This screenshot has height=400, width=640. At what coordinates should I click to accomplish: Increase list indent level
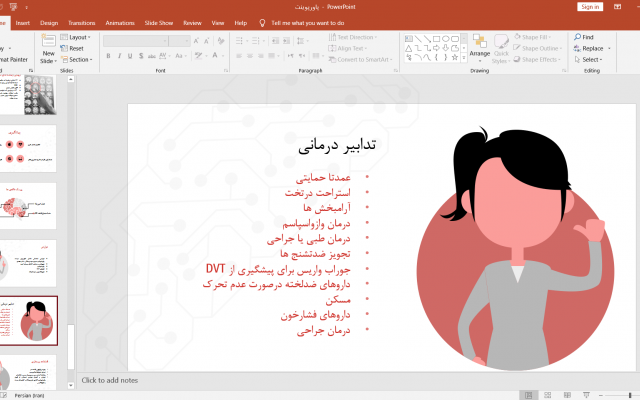[287, 41]
